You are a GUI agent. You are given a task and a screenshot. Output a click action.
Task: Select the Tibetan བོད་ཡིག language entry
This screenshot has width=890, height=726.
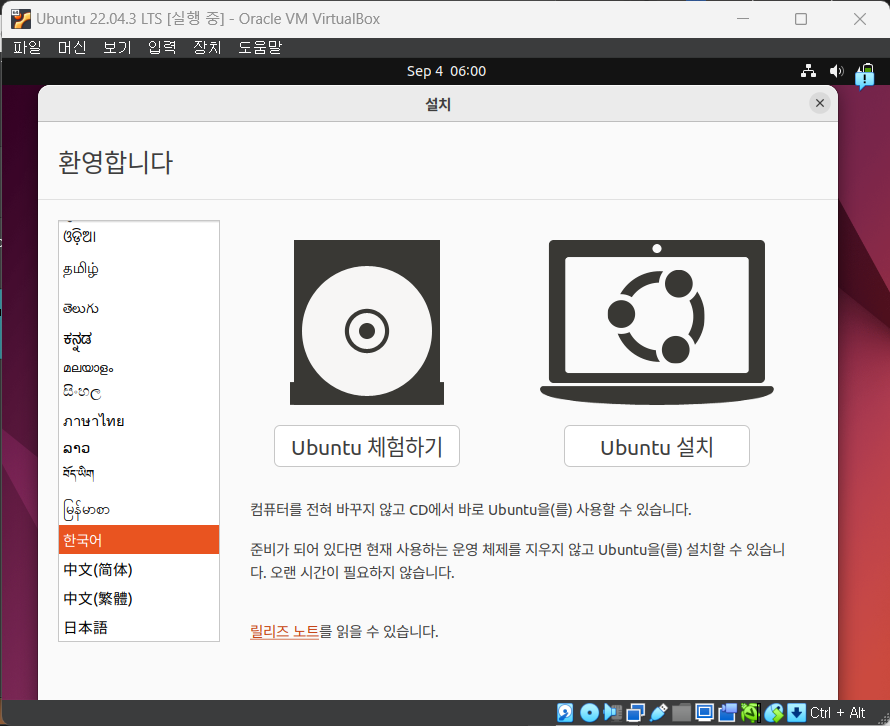[139, 473]
